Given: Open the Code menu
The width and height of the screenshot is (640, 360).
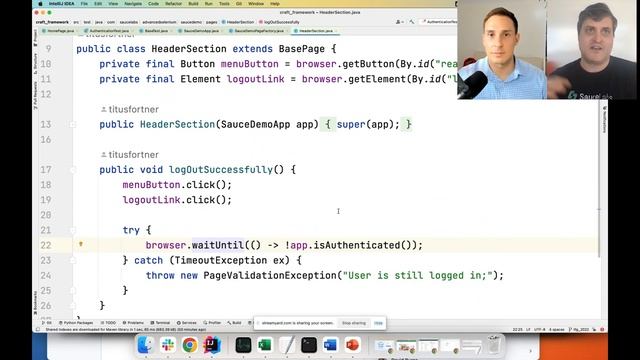Looking at the screenshot, I should (x=153, y=4).
